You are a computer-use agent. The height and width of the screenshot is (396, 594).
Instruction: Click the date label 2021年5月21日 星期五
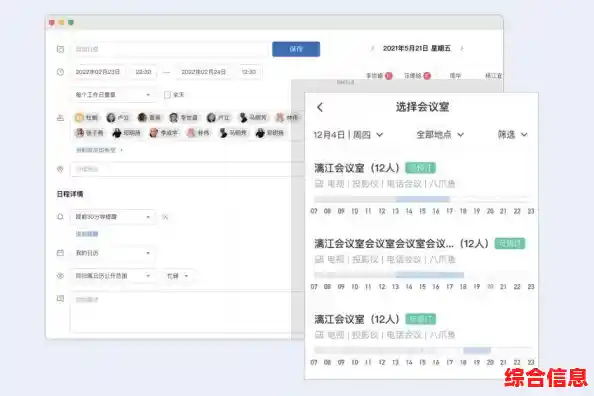click(x=417, y=49)
